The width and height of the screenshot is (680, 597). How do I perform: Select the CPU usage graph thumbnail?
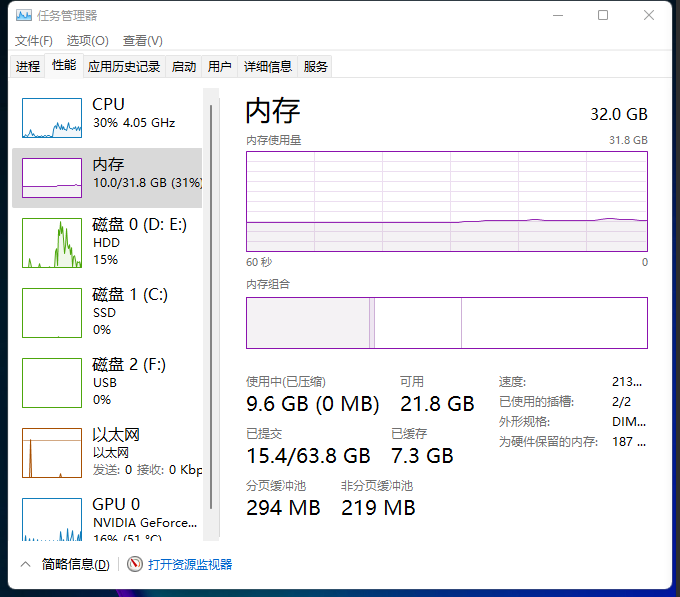(x=52, y=118)
